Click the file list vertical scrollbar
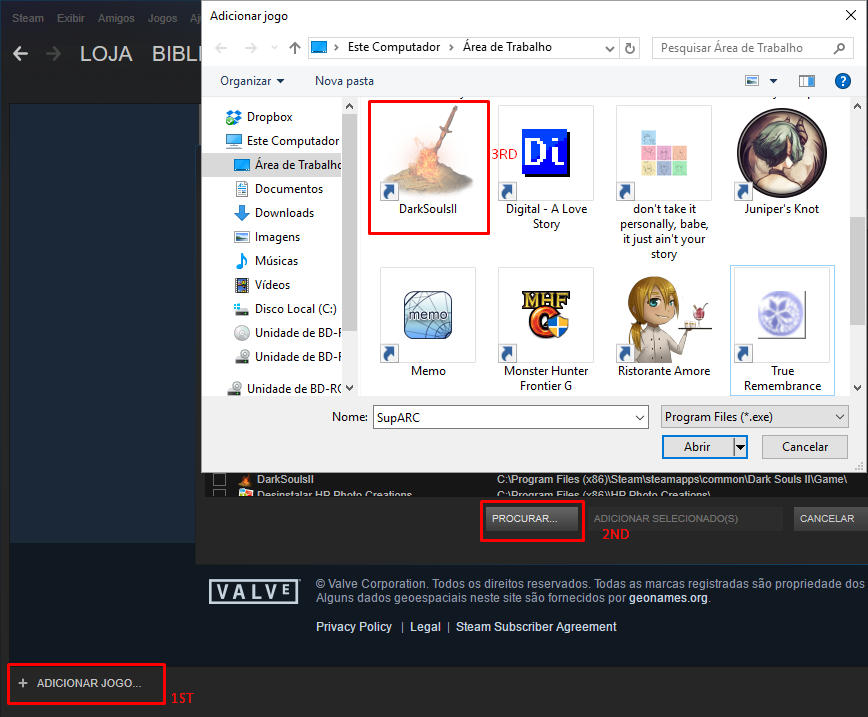 click(x=857, y=270)
